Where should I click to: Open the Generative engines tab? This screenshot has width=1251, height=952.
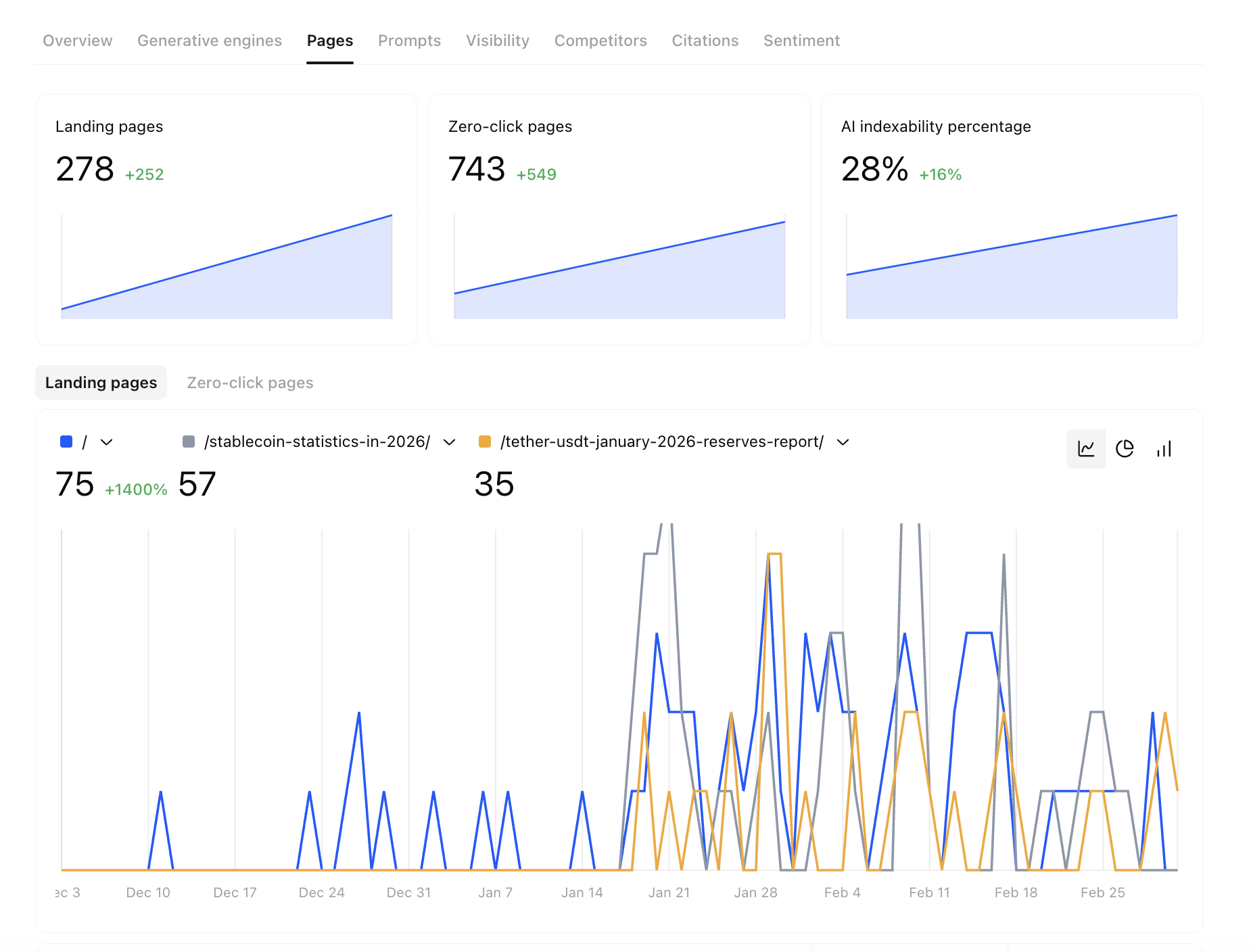[x=210, y=41]
